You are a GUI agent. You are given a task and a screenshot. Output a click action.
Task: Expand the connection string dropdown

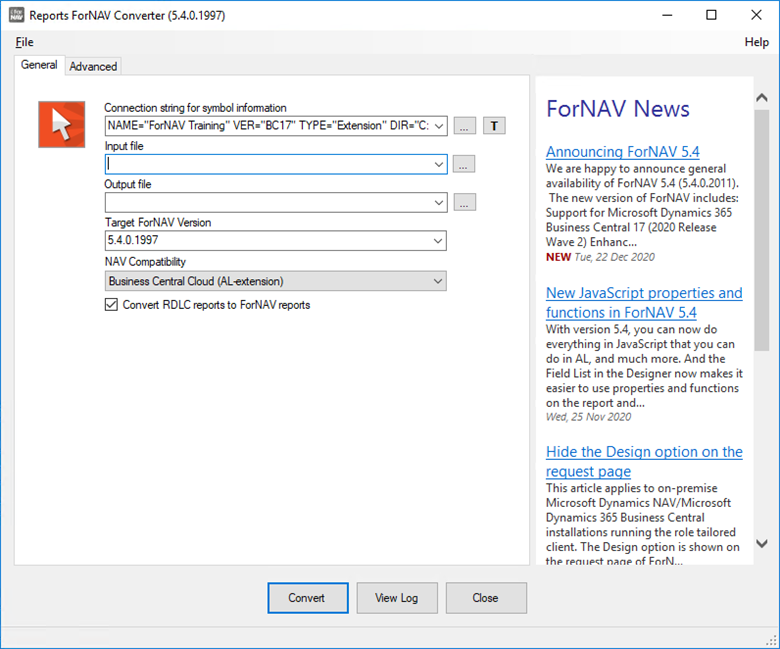(438, 126)
